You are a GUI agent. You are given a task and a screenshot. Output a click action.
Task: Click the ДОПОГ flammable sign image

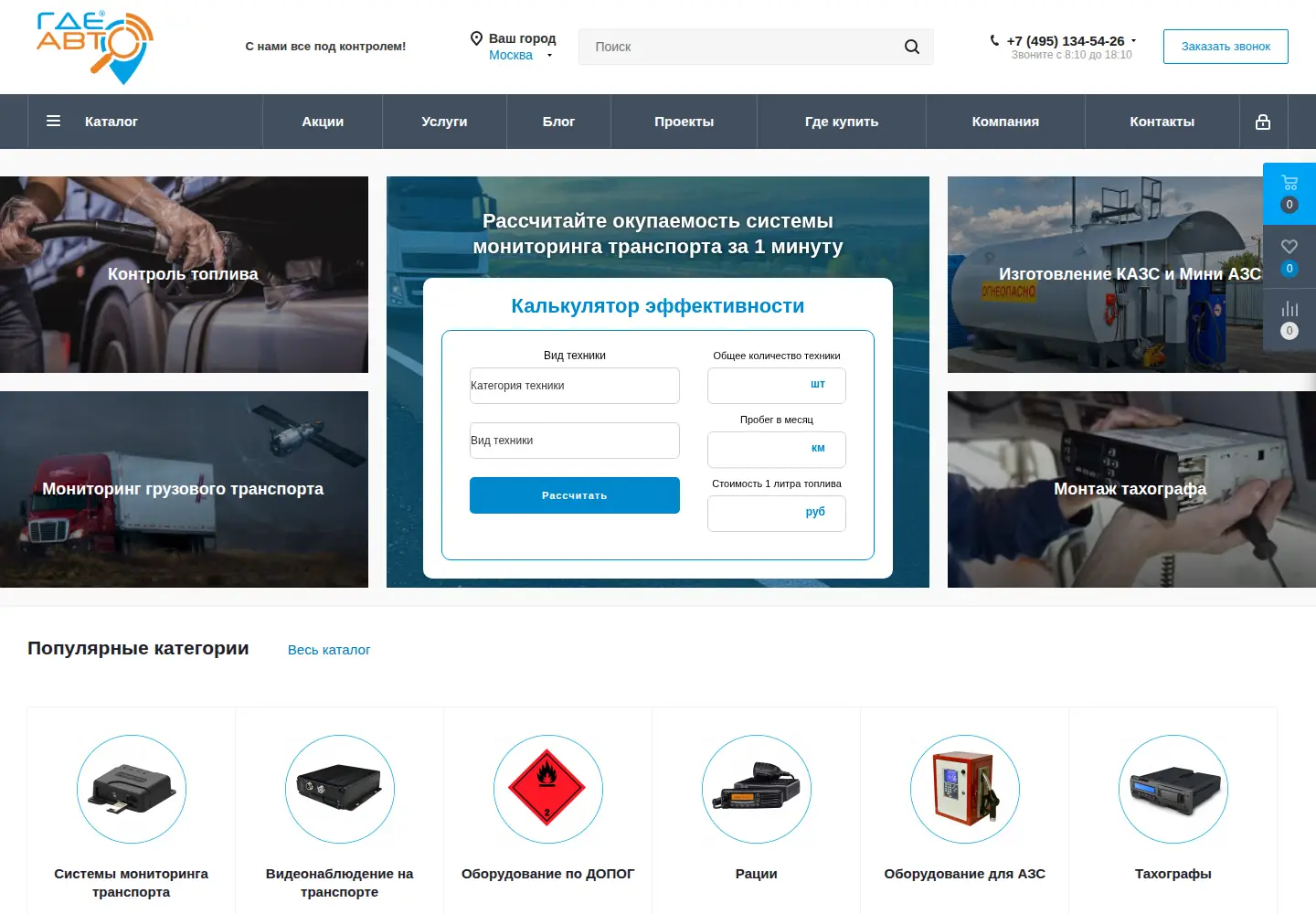pyautogui.click(x=548, y=789)
